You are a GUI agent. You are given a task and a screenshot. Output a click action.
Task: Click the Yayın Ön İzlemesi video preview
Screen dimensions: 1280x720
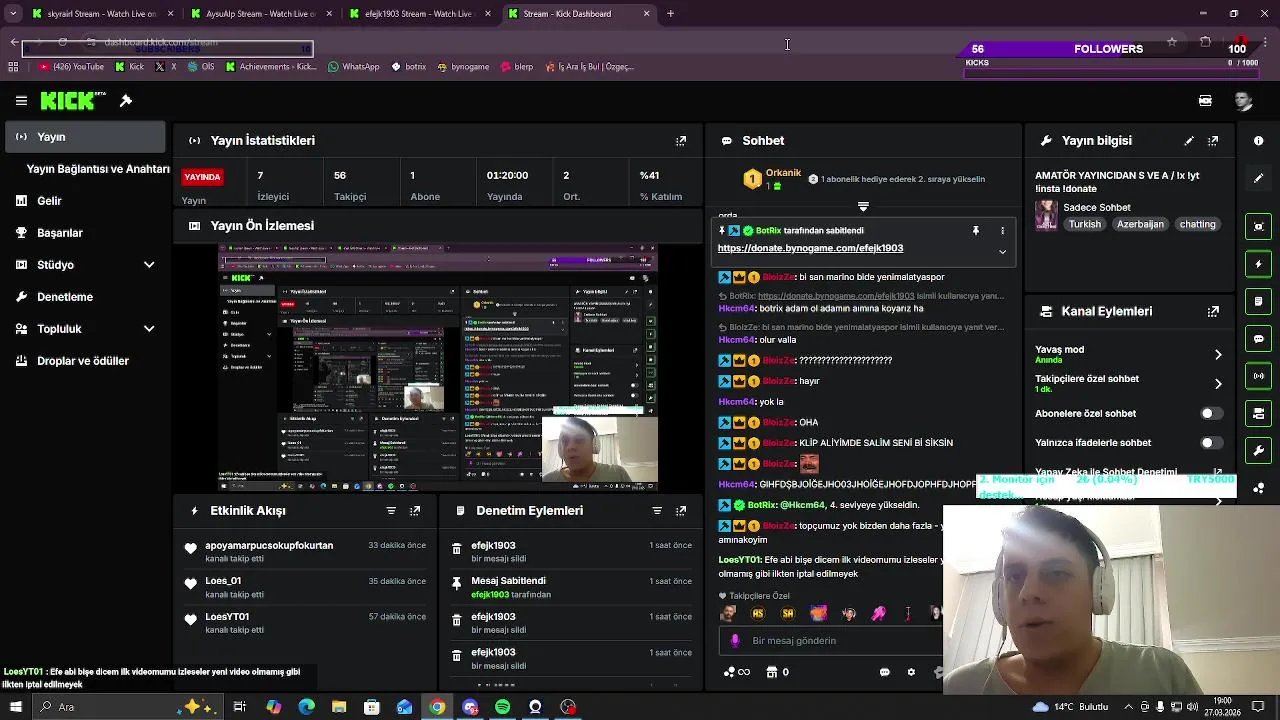coord(438,367)
